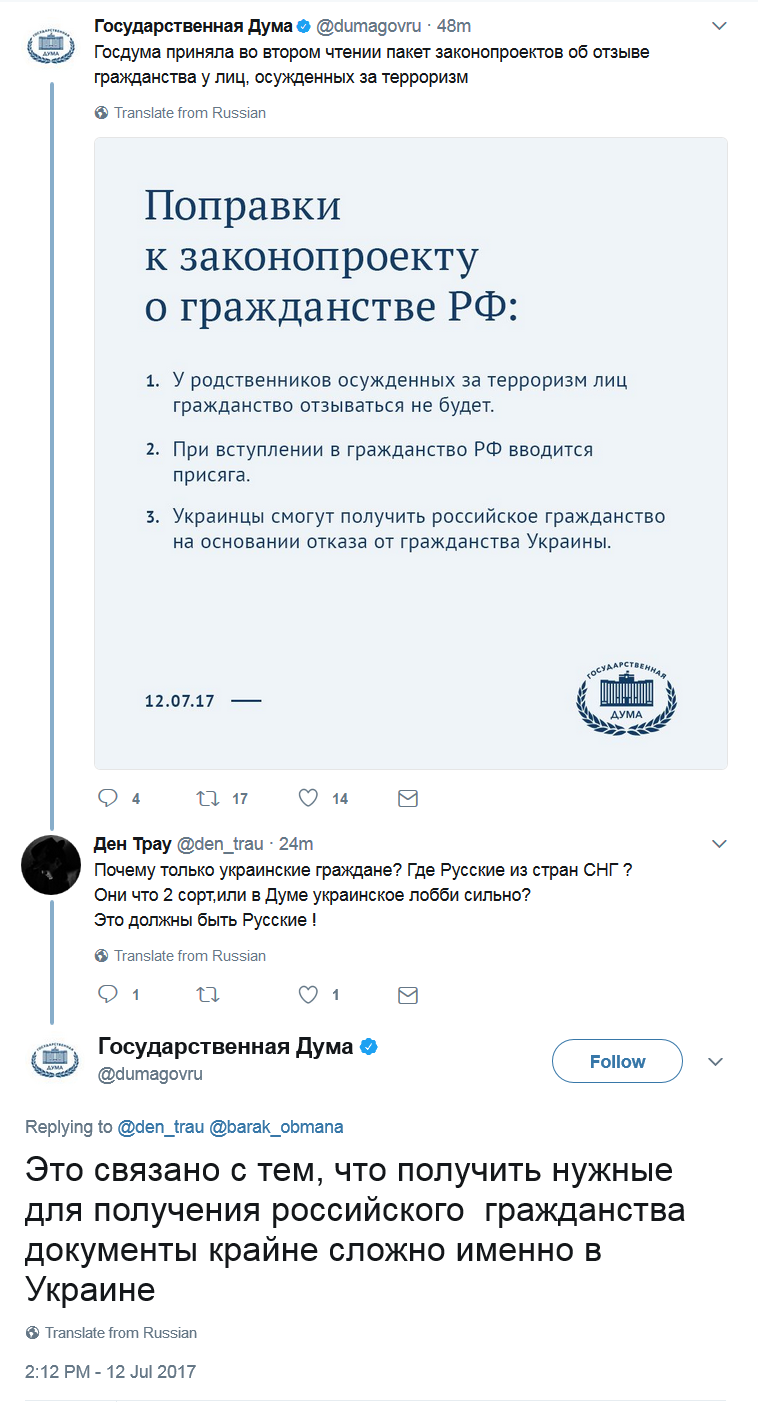
Task: Like Ден Трау's reply tweet
Action: click(309, 995)
